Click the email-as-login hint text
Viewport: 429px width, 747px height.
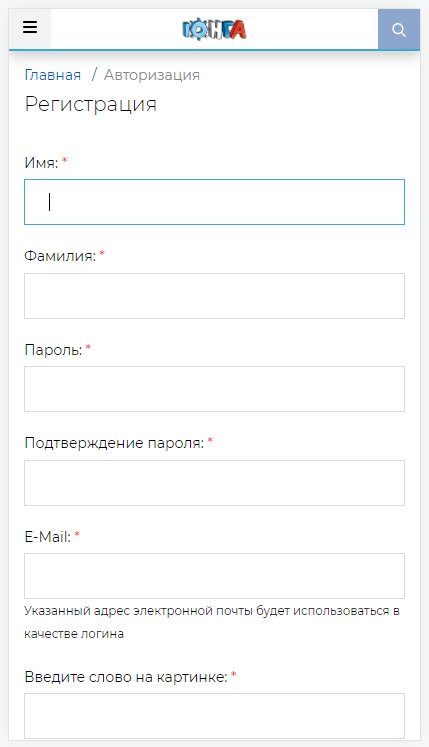[212, 622]
